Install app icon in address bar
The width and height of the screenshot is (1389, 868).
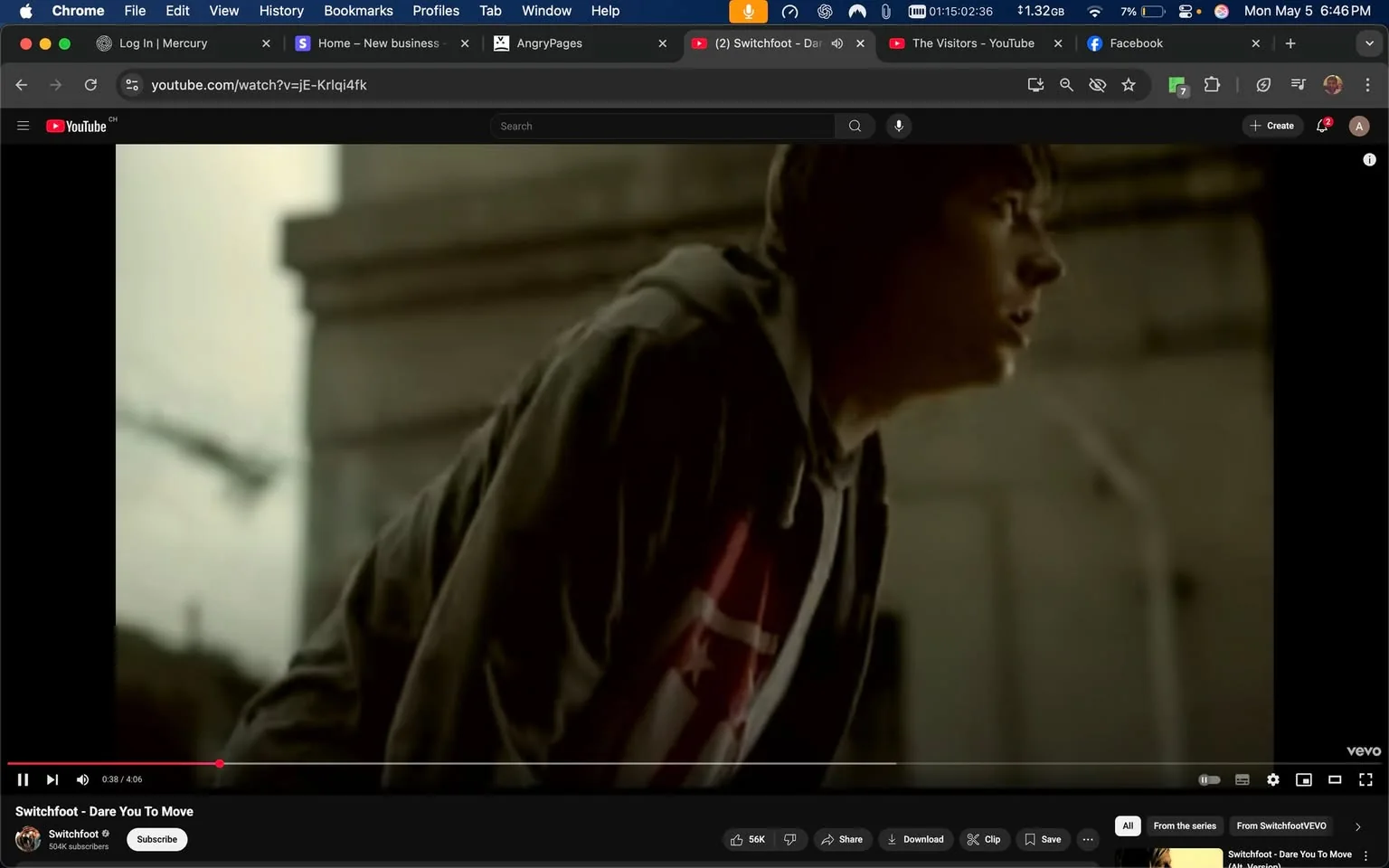tap(1035, 85)
